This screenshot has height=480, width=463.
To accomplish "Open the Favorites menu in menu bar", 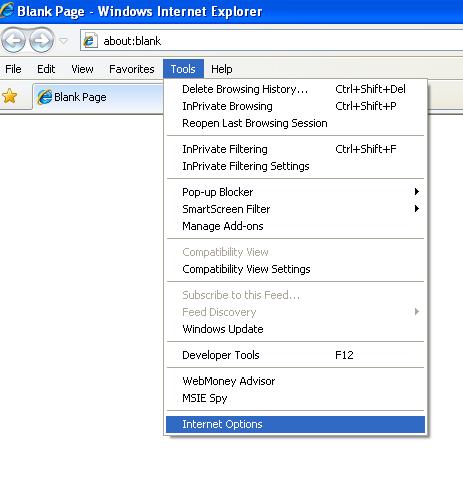I will pyautogui.click(x=132, y=69).
